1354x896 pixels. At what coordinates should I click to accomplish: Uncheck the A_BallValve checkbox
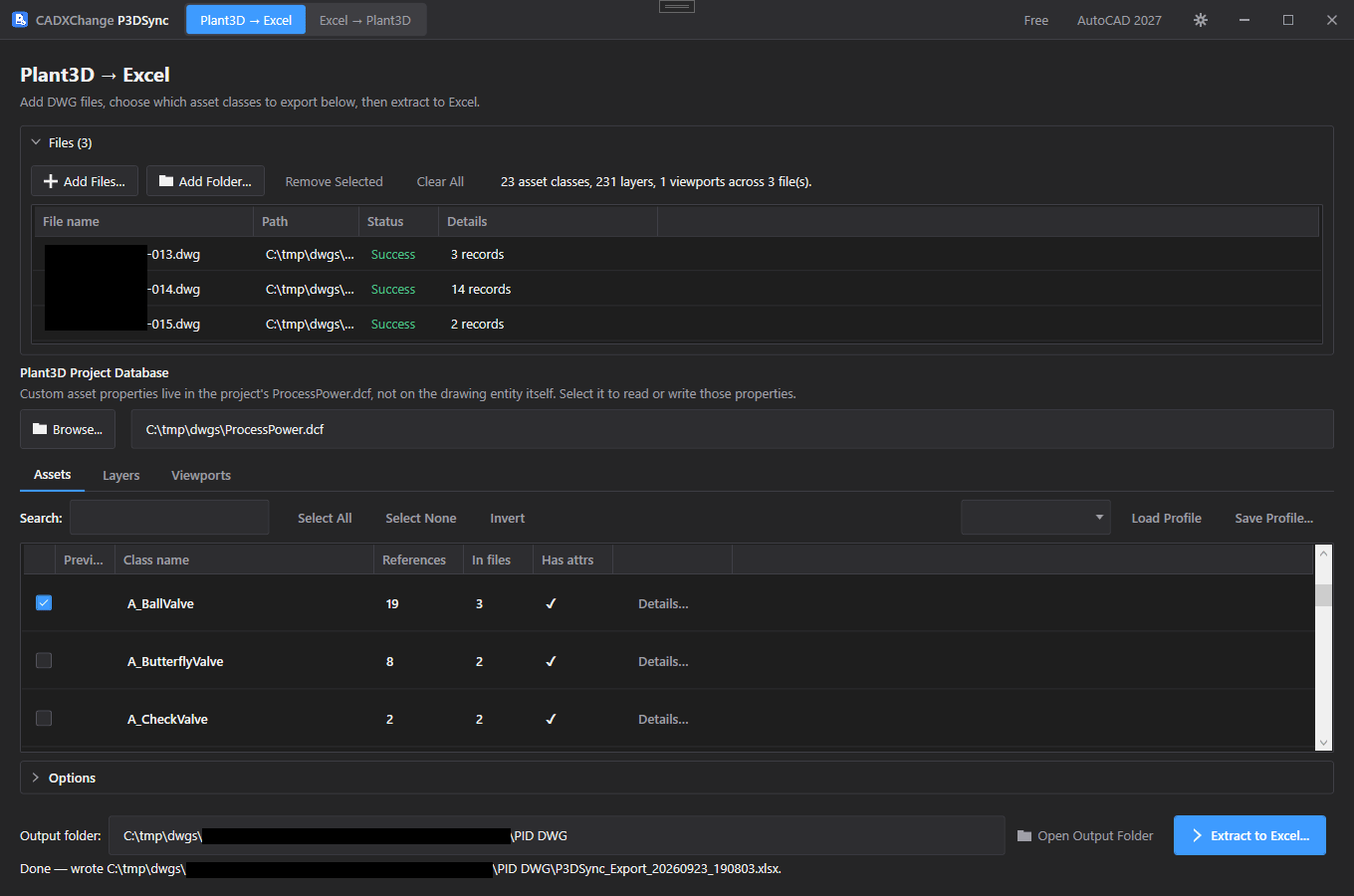(x=44, y=602)
